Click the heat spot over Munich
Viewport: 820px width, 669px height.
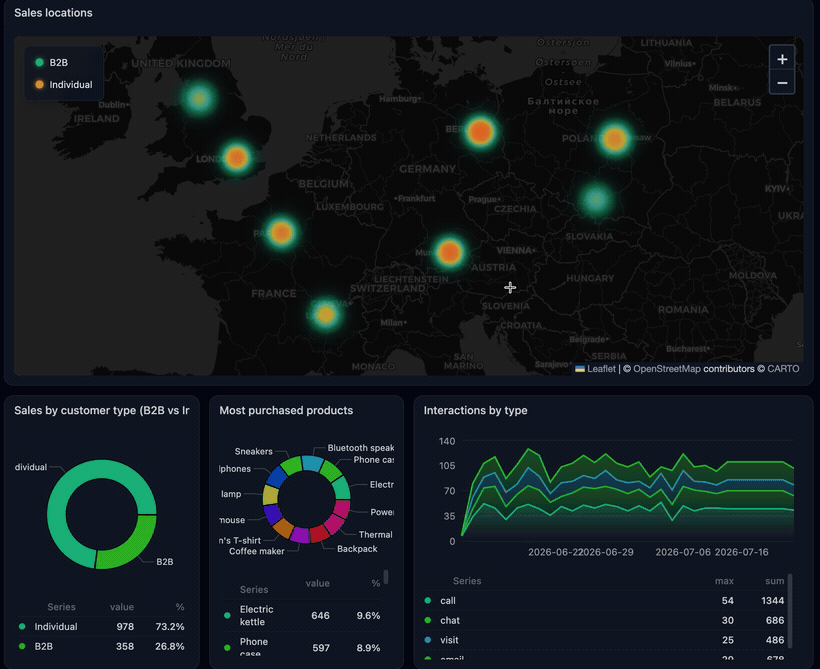(449, 253)
